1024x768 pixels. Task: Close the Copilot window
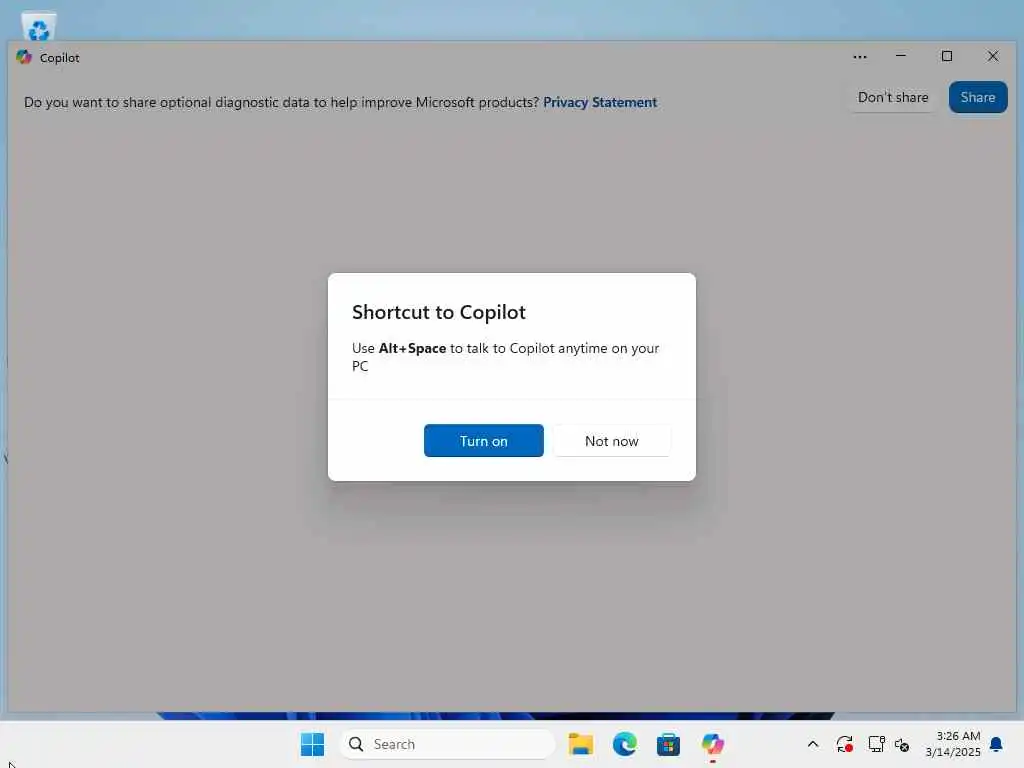pos(993,57)
